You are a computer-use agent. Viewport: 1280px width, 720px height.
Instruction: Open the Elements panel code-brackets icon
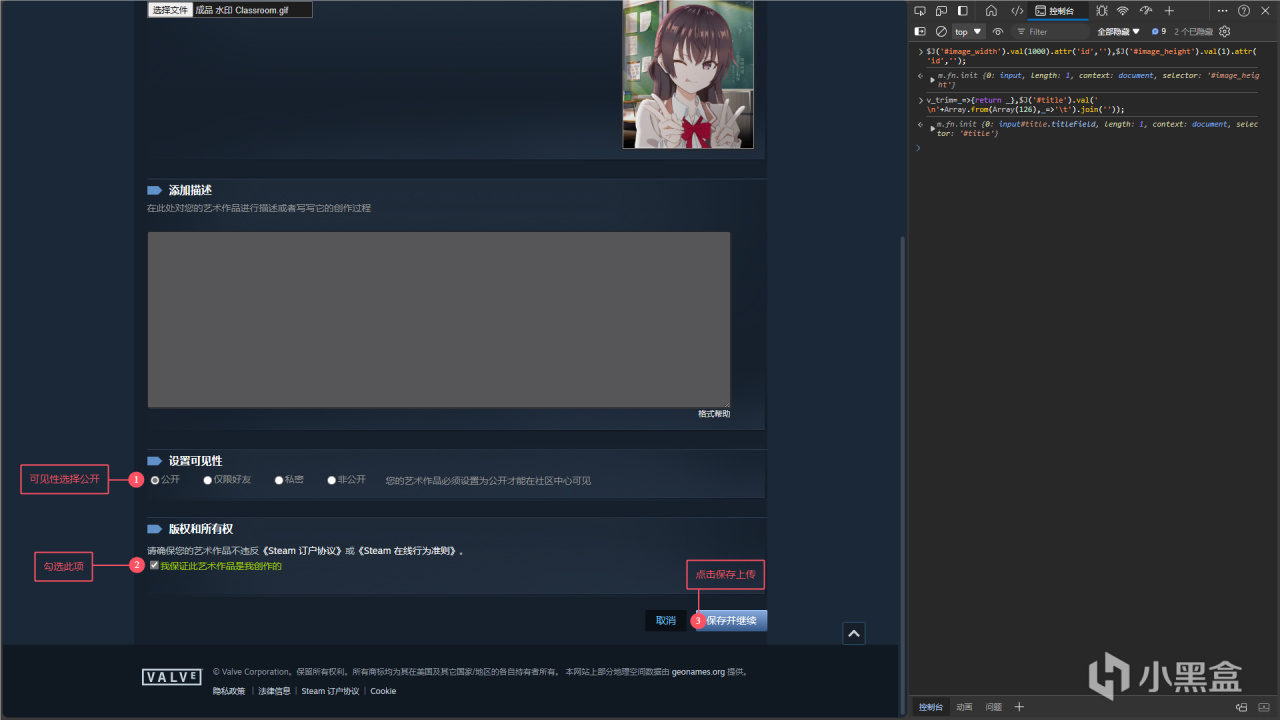(x=1017, y=11)
